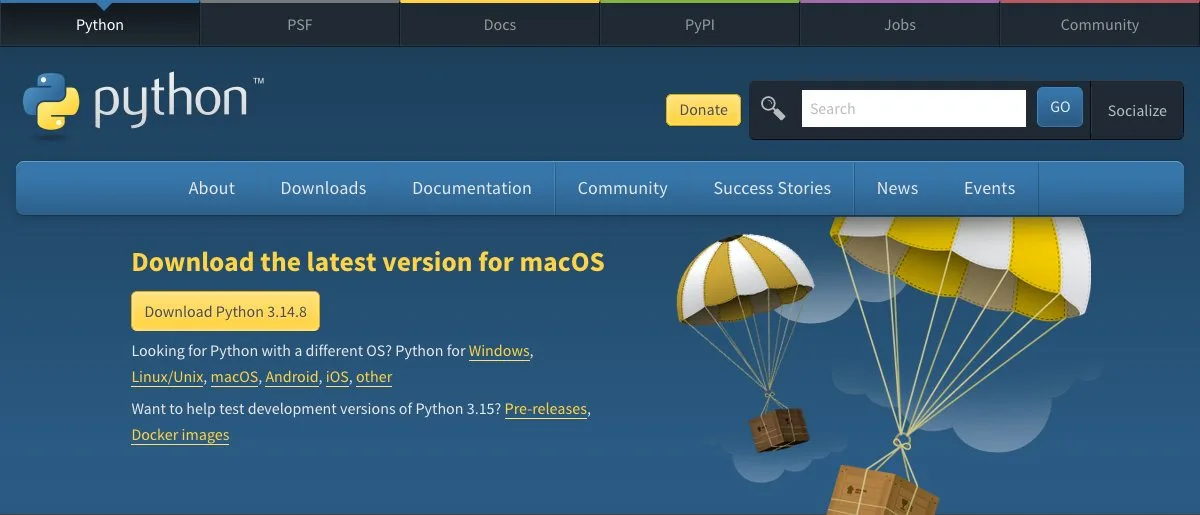Viewport: 1200px width, 515px height.
Task: Open the Downloads navigation menu
Action: [323, 188]
